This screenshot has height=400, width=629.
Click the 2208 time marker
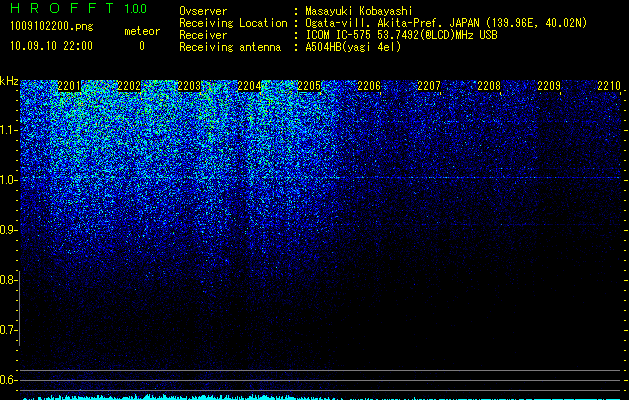489,86
